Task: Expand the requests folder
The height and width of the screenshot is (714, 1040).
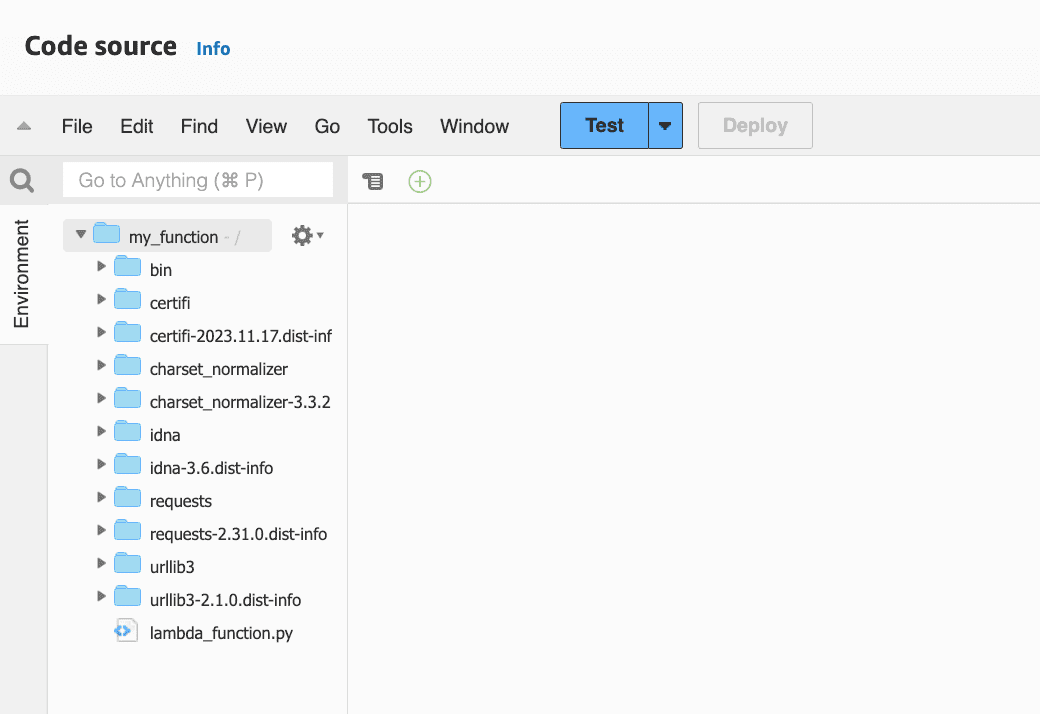Action: 101,500
